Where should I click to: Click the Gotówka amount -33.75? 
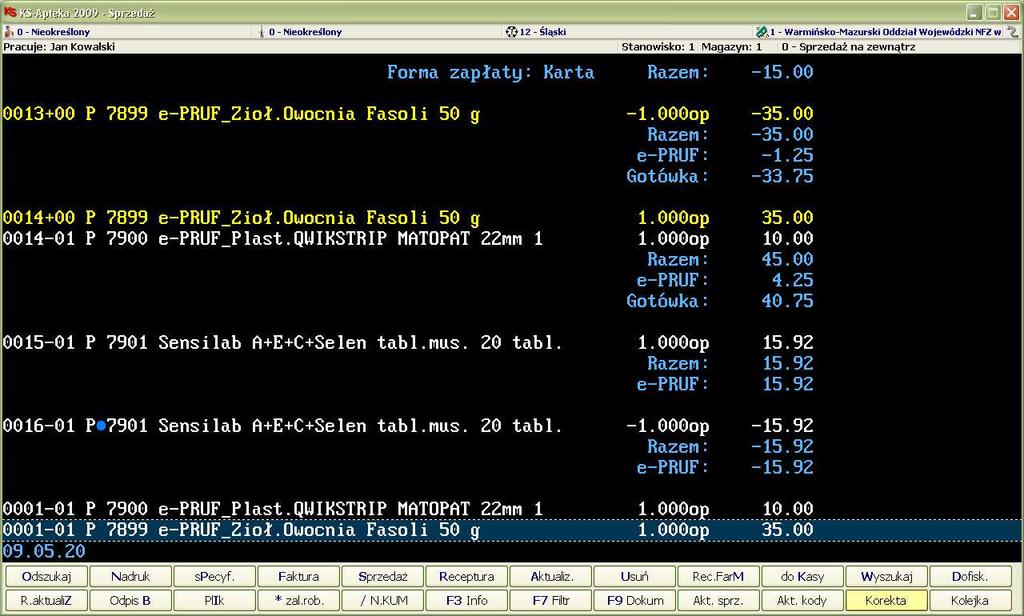click(782, 176)
